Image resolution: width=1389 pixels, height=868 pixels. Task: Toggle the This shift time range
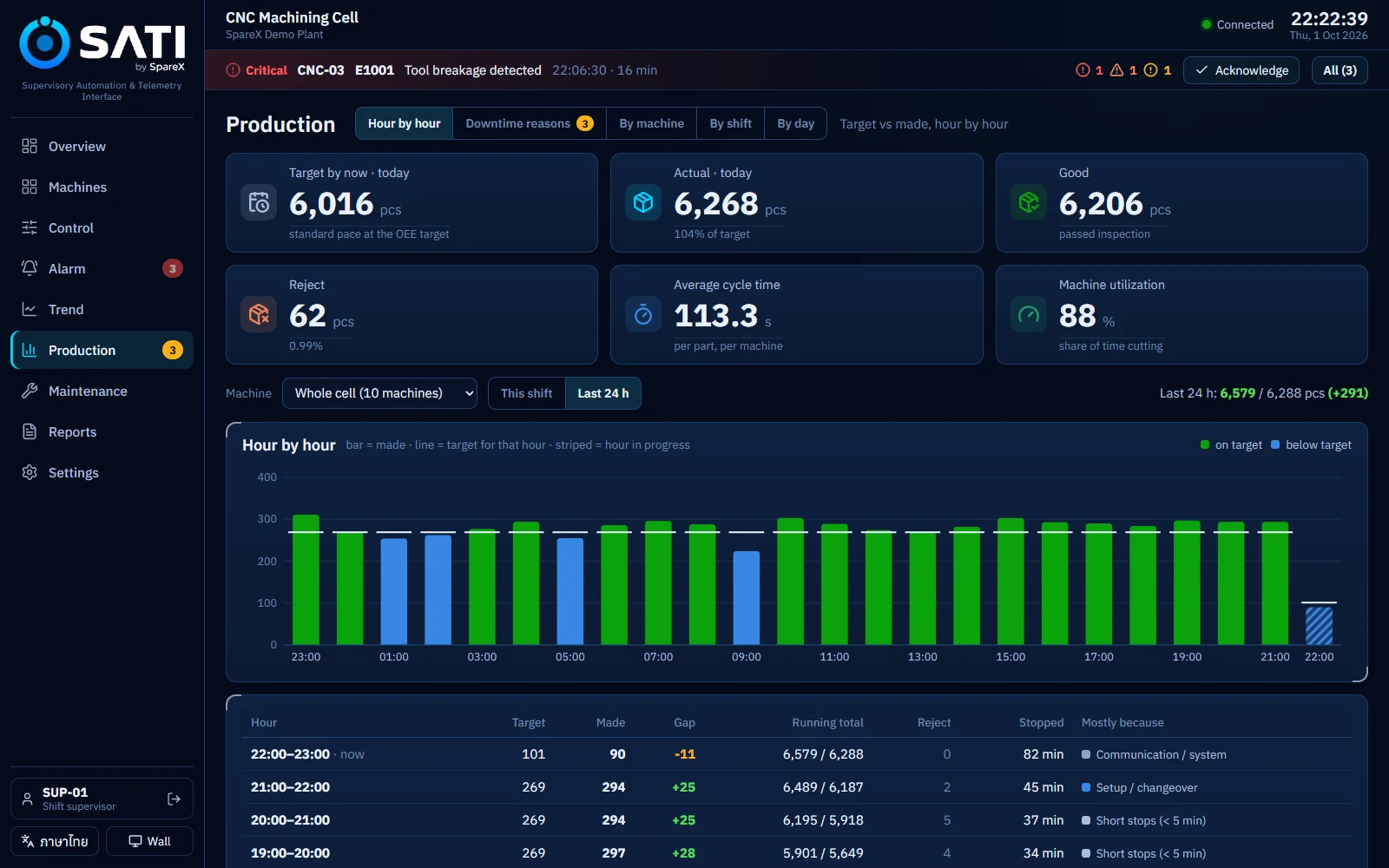(x=527, y=393)
